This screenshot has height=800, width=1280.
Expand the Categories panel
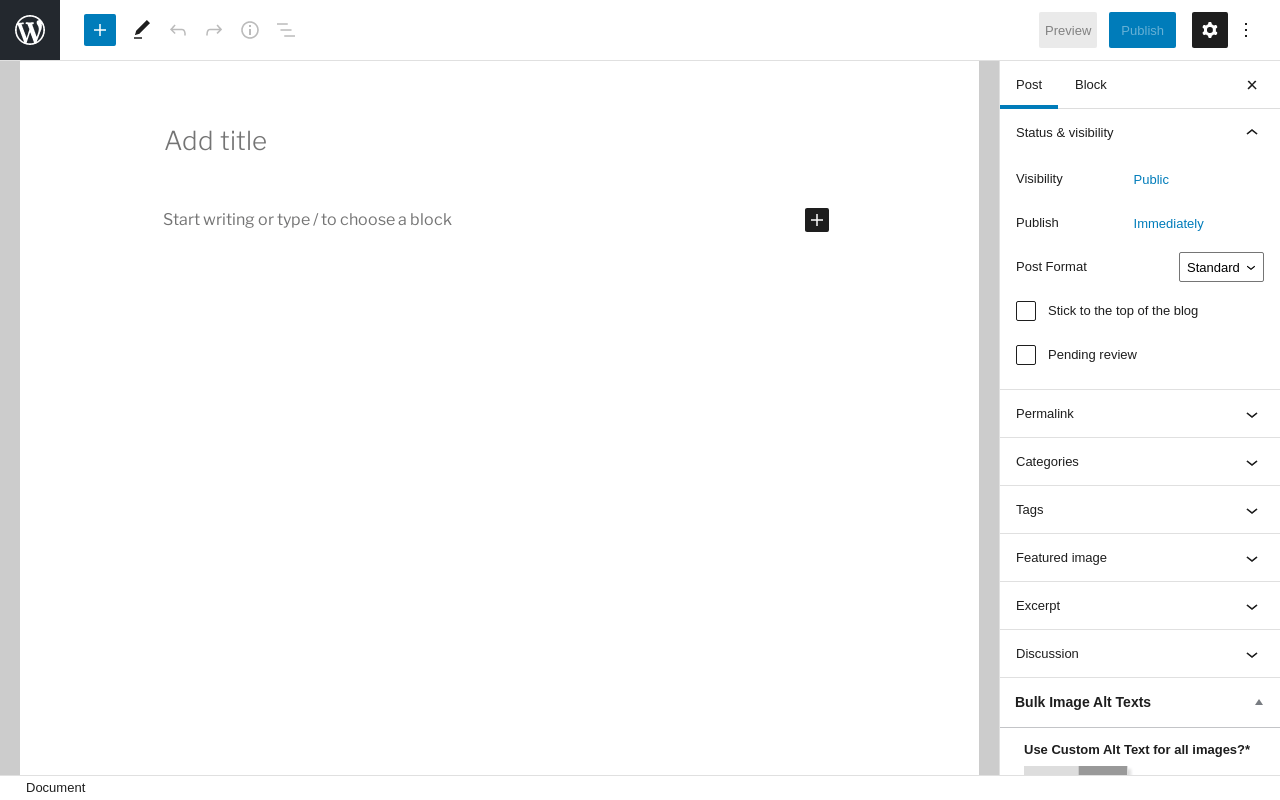1140,462
